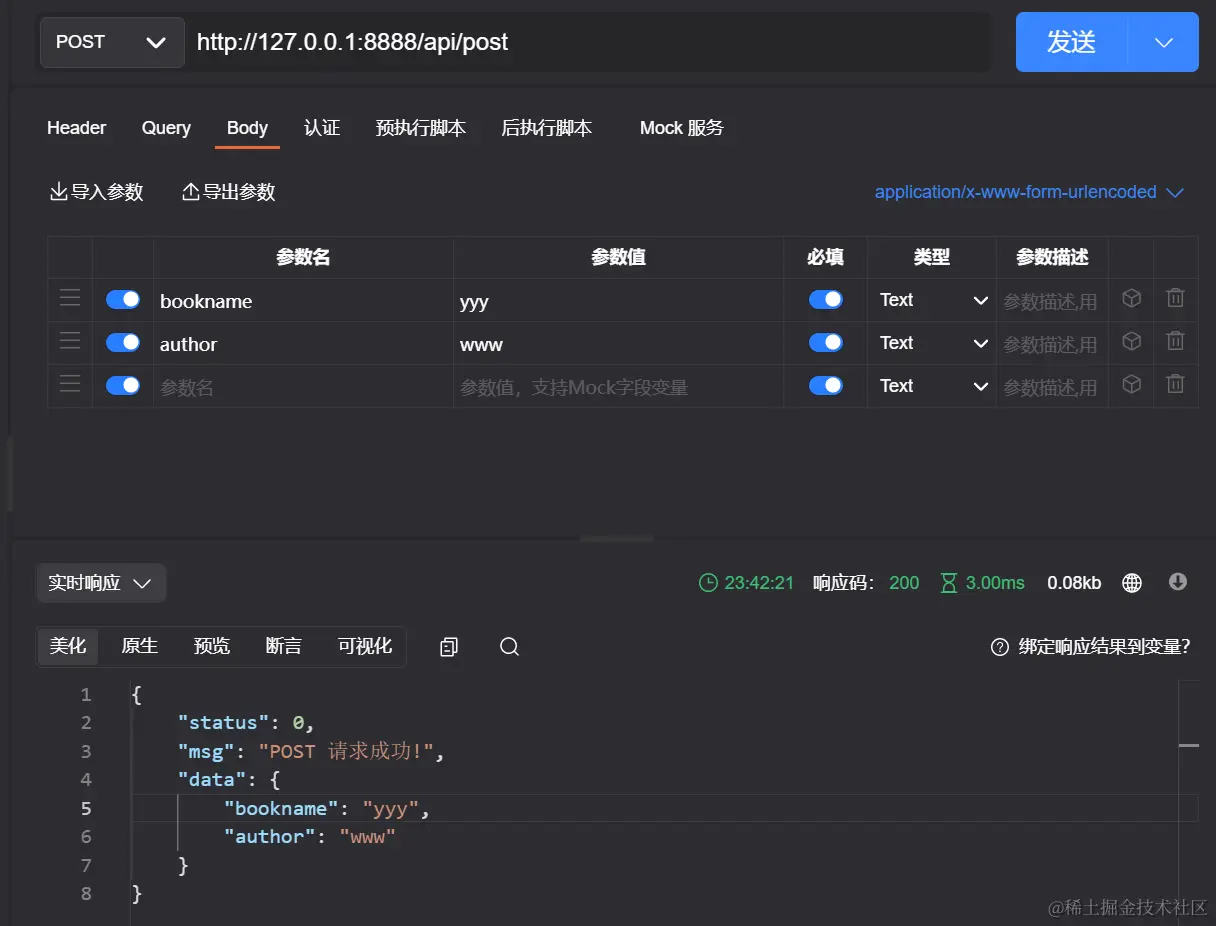Click the clock icon next to 23:42:21
This screenshot has width=1216, height=926.
[708, 583]
